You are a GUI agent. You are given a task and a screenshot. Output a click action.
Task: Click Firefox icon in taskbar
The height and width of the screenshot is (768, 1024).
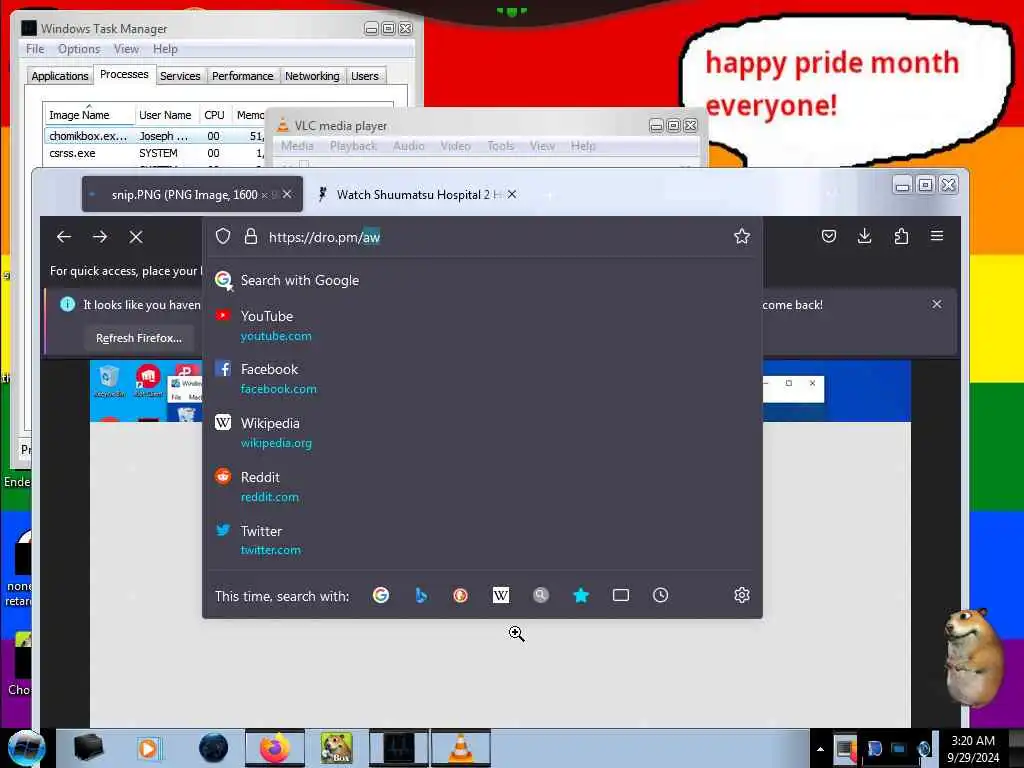click(275, 748)
